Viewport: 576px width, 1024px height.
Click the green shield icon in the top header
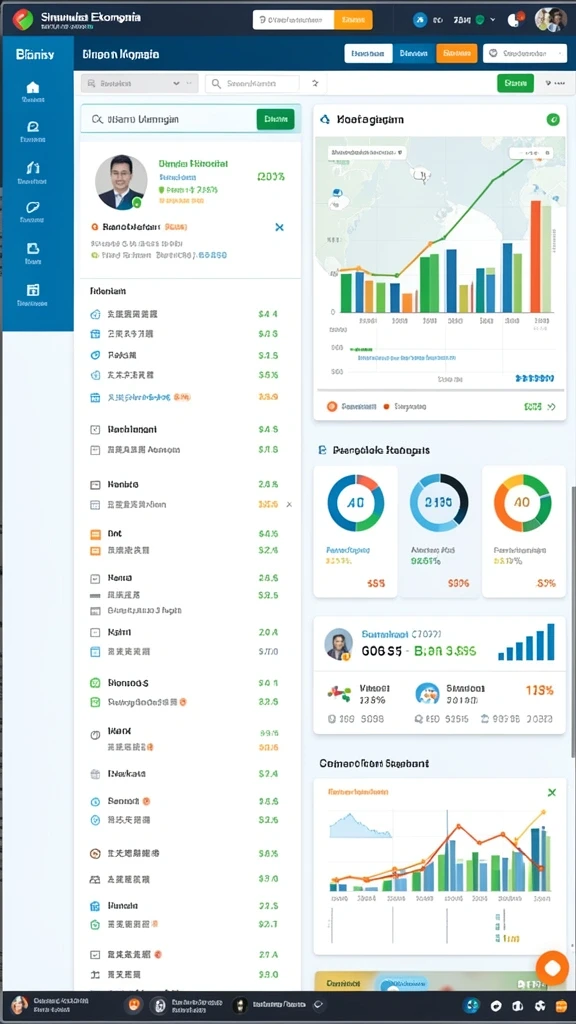click(x=479, y=20)
